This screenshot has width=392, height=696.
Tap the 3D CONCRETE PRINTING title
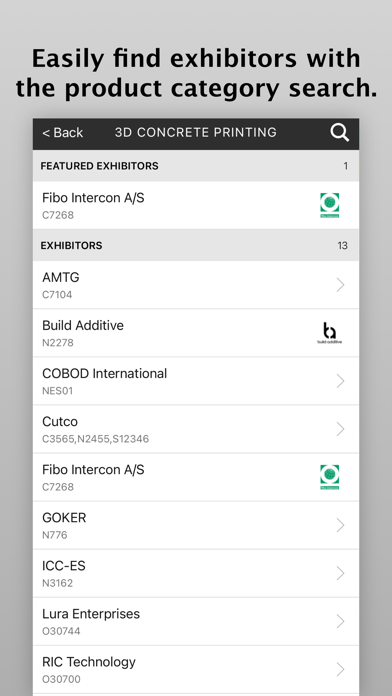196,132
